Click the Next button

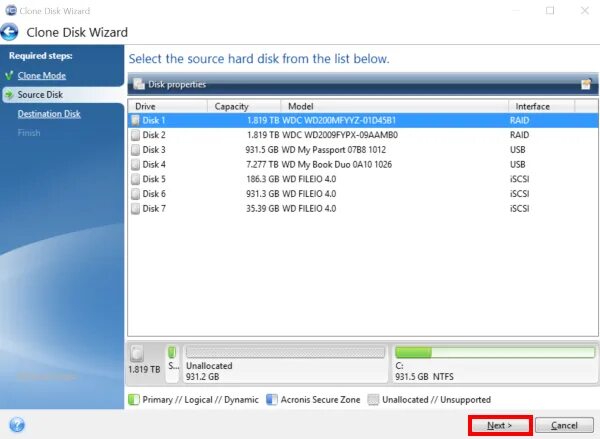coord(500,425)
